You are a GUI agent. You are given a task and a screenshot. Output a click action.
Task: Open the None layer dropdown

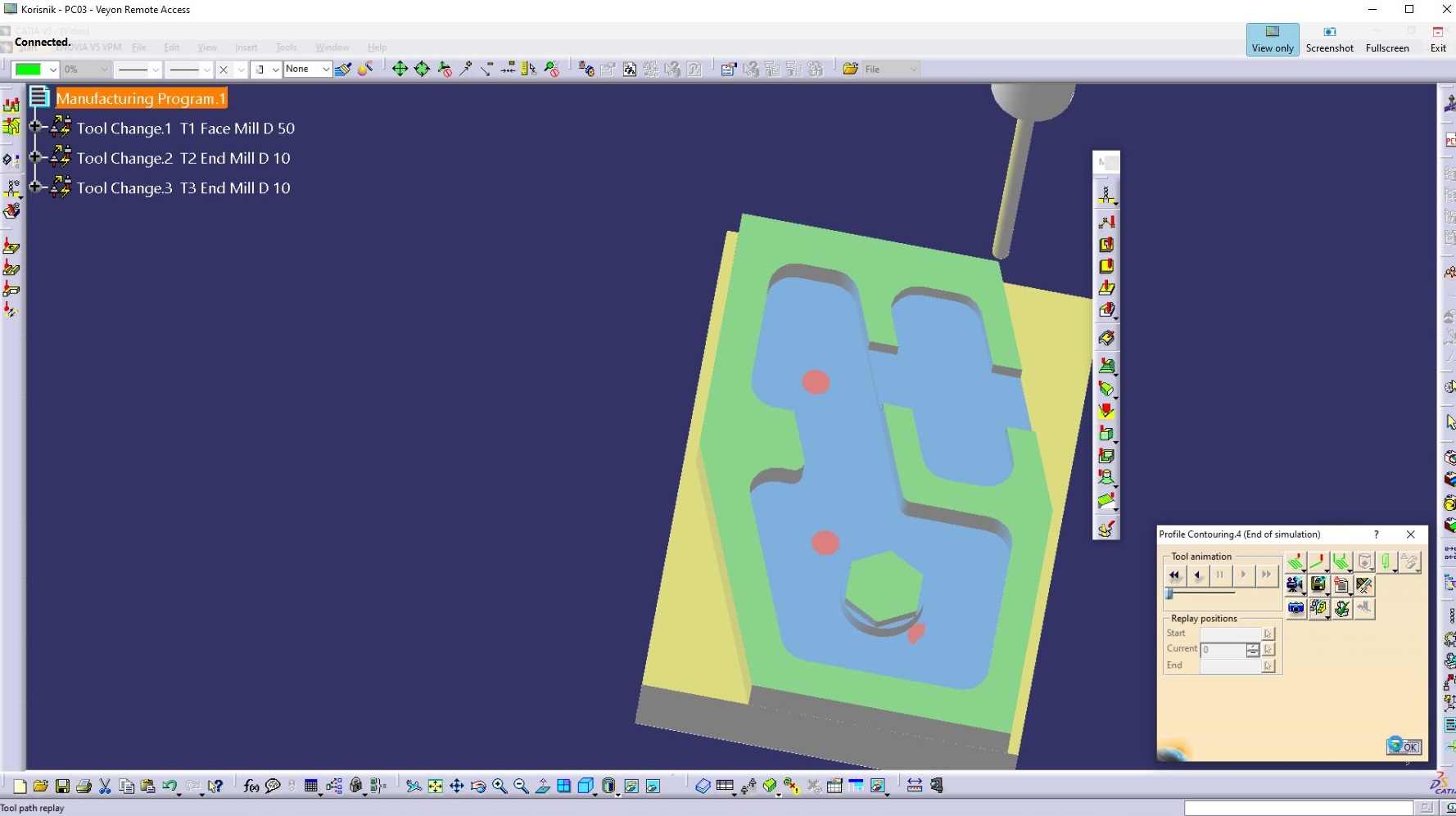coord(325,70)
